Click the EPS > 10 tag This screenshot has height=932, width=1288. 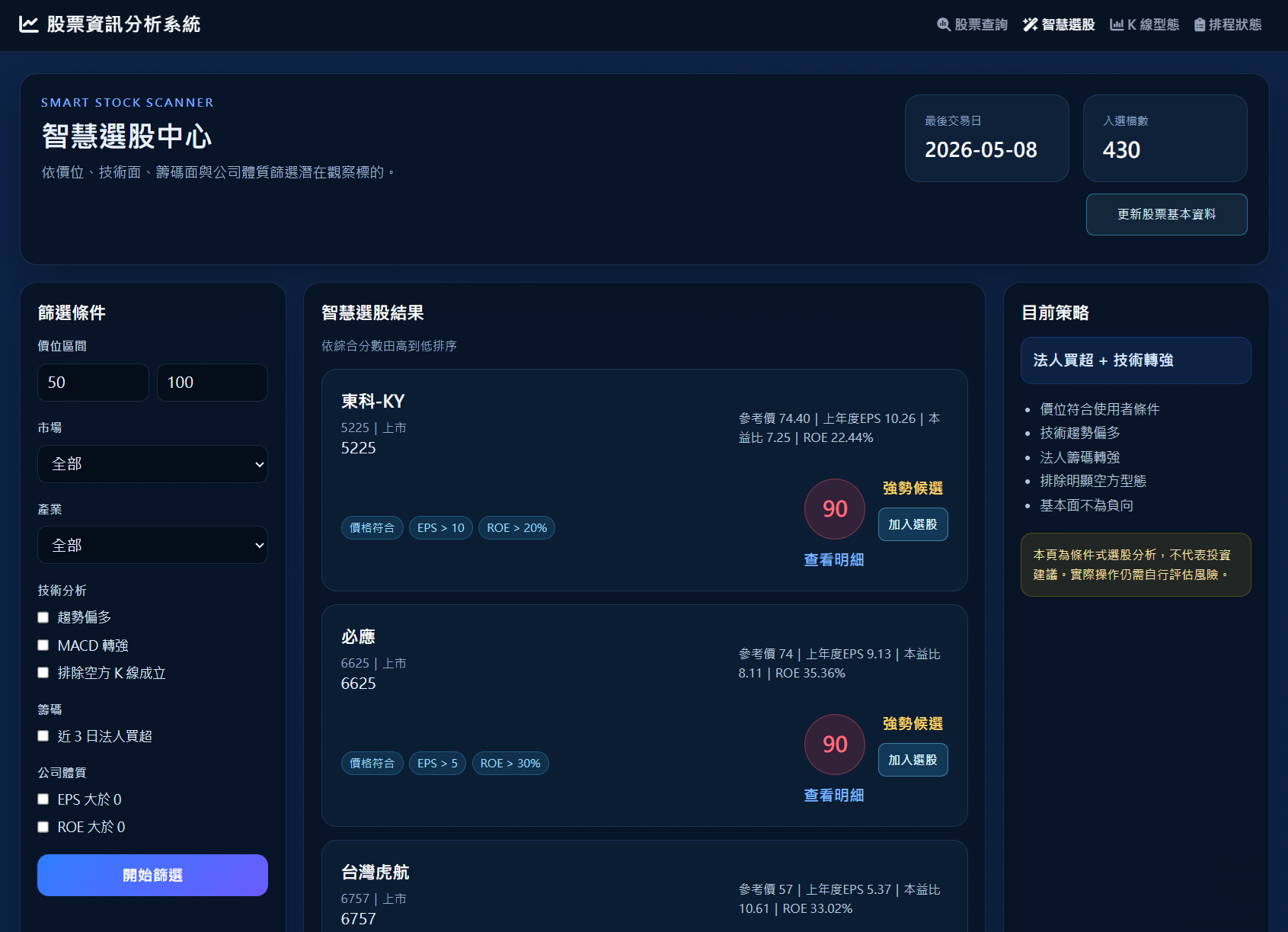click(441, 528)
